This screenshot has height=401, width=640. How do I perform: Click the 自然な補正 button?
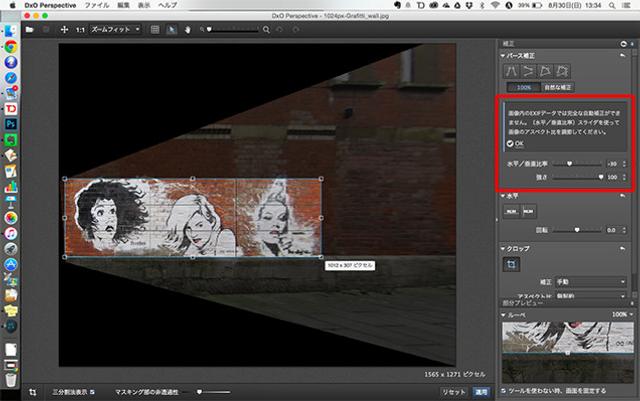tap(559, 89)
